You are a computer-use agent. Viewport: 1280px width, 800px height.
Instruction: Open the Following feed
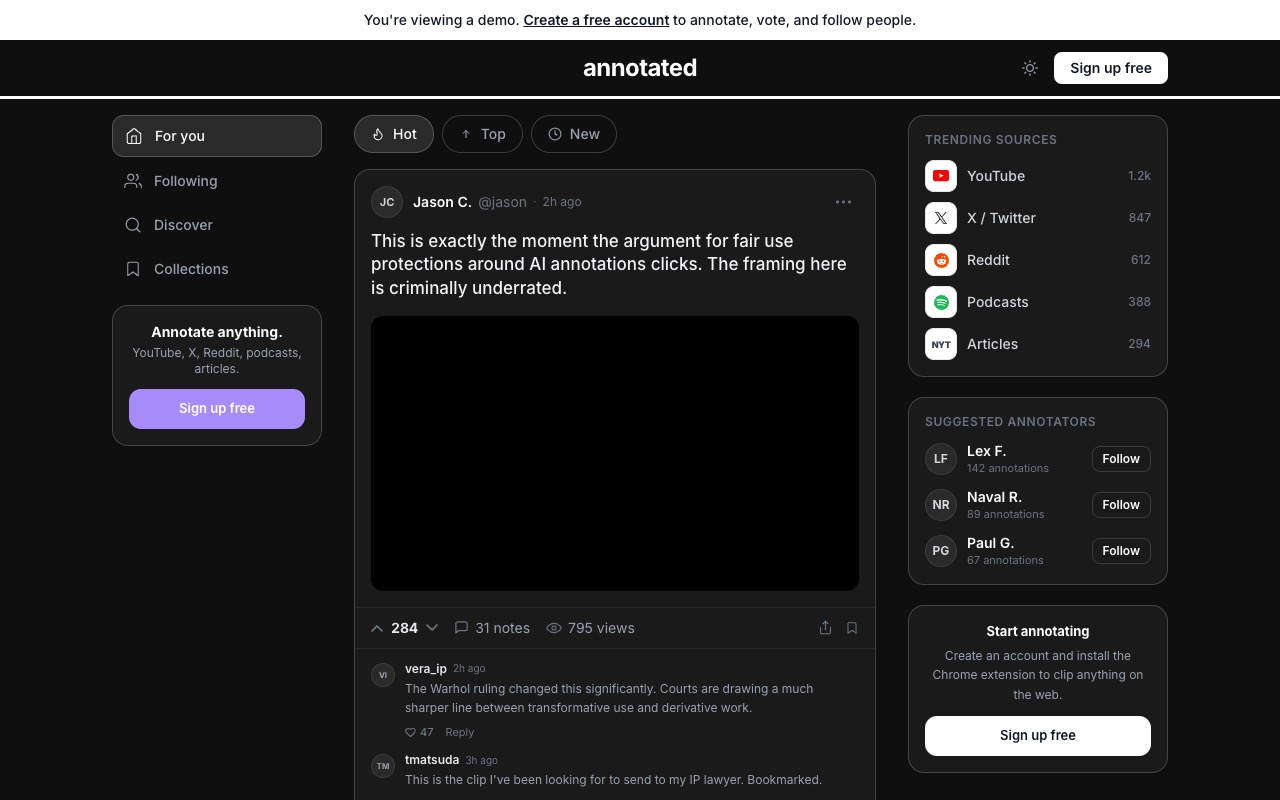tap(217, 181)
